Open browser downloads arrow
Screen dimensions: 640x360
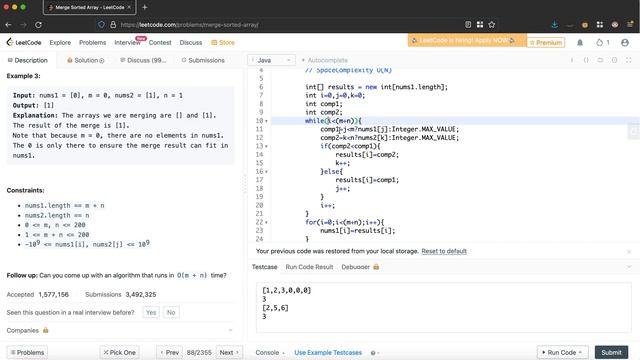tap(554, 24)
